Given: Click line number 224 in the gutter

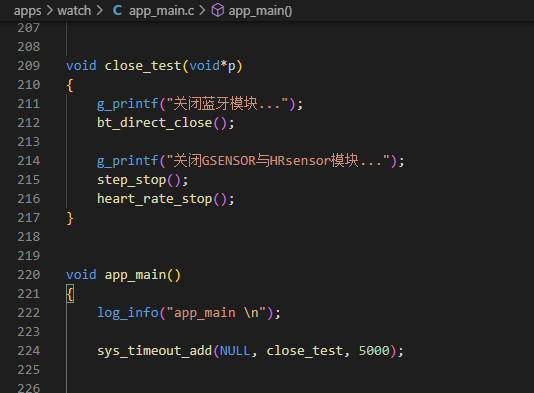Looking at the screenshot, I should (29, 351).
